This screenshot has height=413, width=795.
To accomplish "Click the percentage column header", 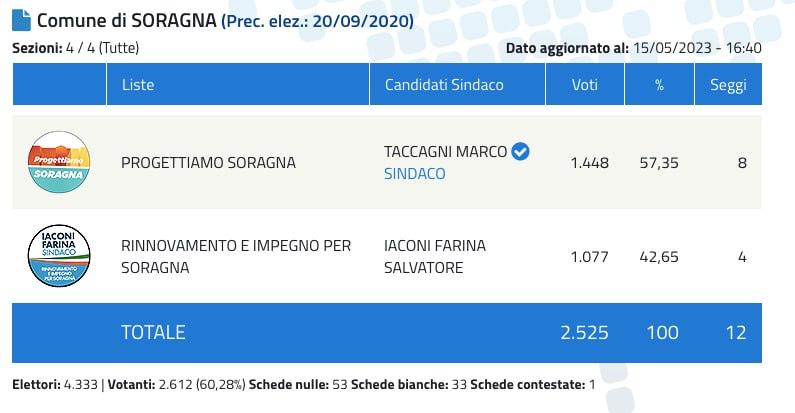I will pos(659,85).
